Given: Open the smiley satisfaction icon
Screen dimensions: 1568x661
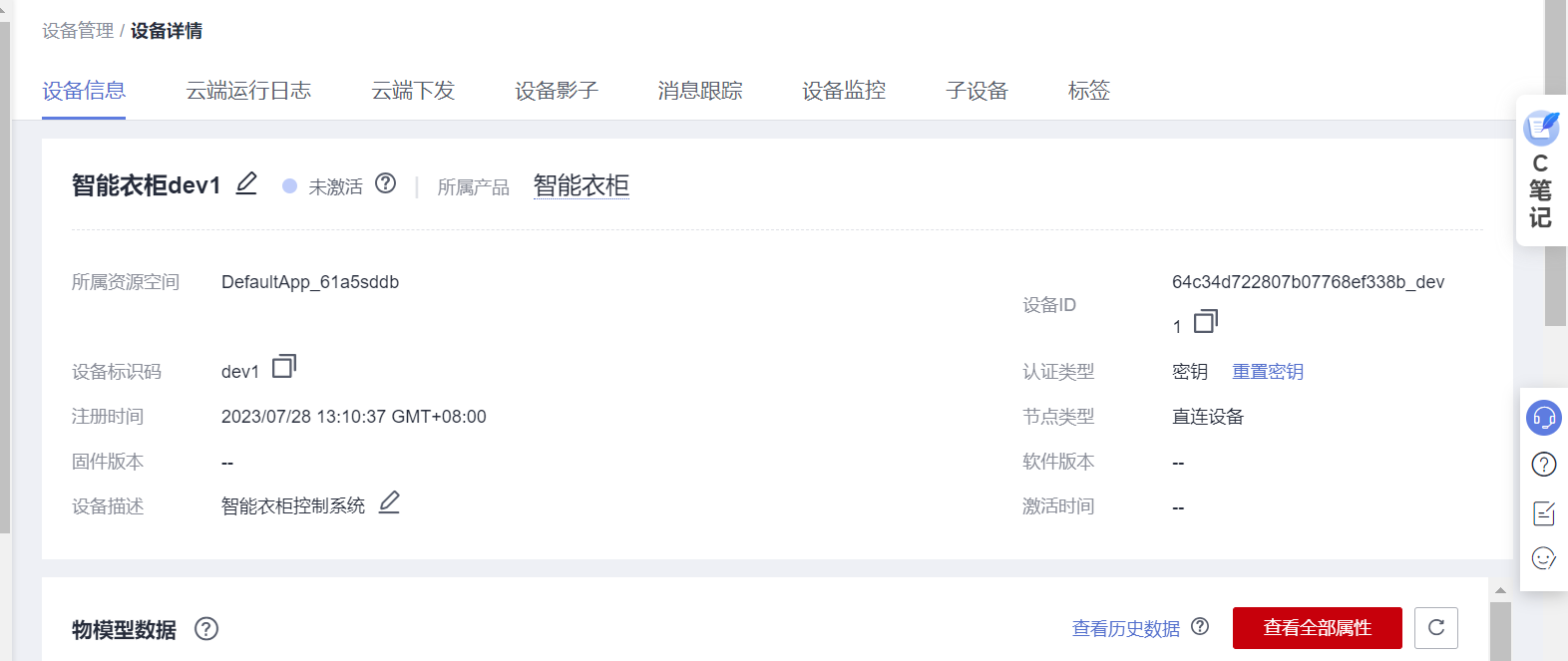Looking at the screenshot, I should (1544, 558).
